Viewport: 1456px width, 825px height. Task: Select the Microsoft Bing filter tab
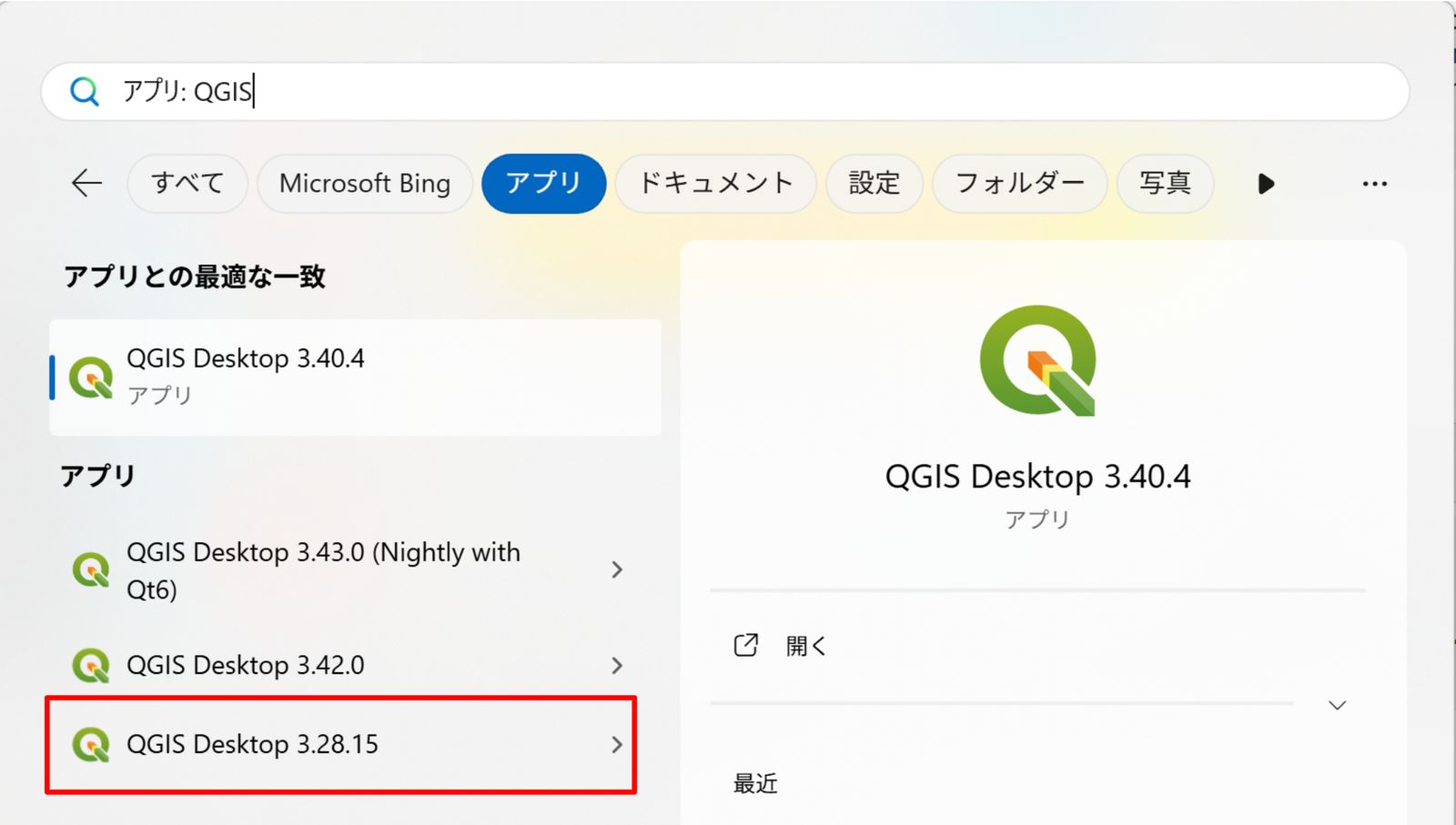tap(365, 183)
